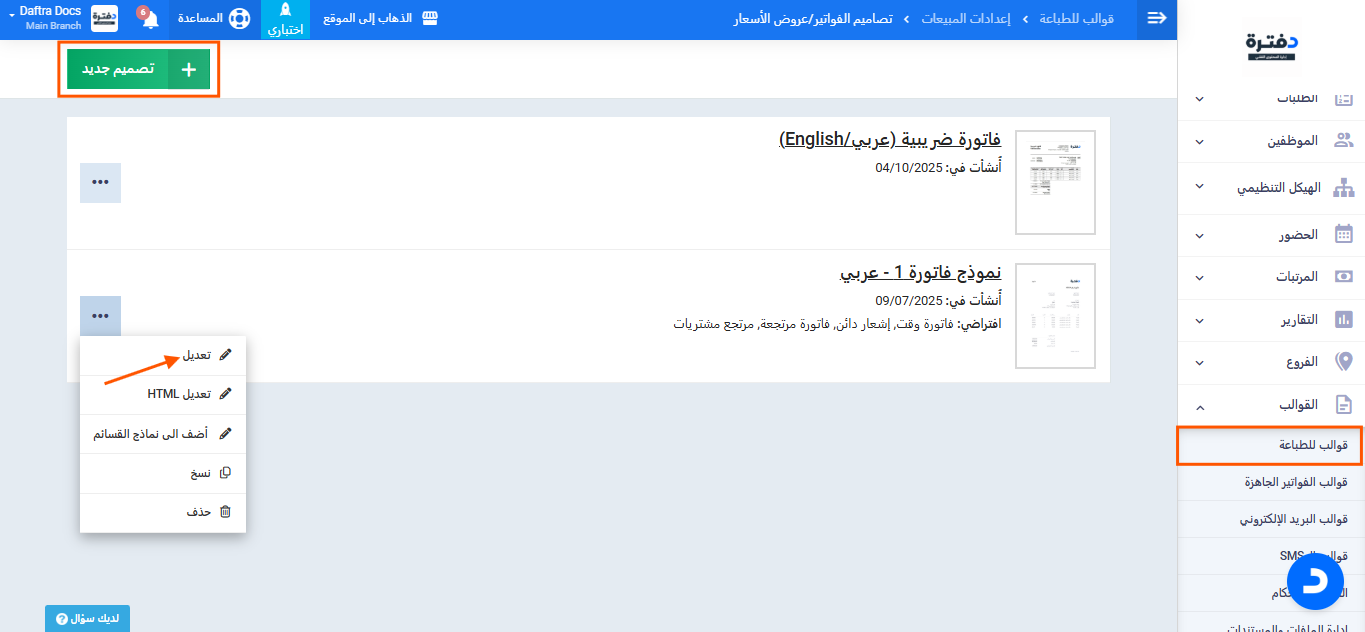Click the trash icon beside حذف

225,511
